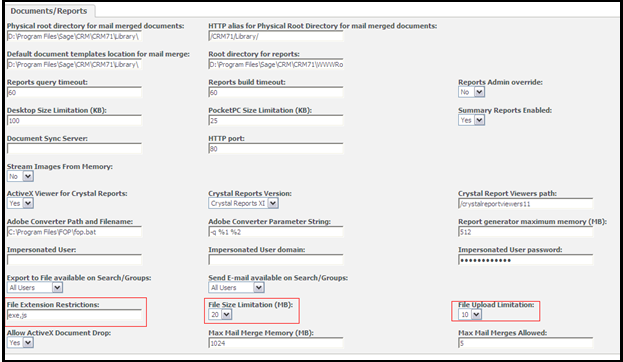
Task: Edit Max Mail Merges Allowed field
Action: pyautogui.click(x=525, y=343)
